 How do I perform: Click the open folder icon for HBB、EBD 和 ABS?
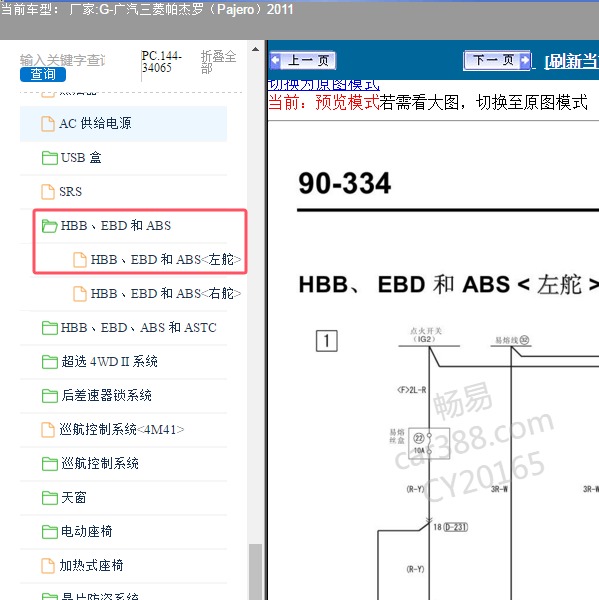(x=49, y=226)
